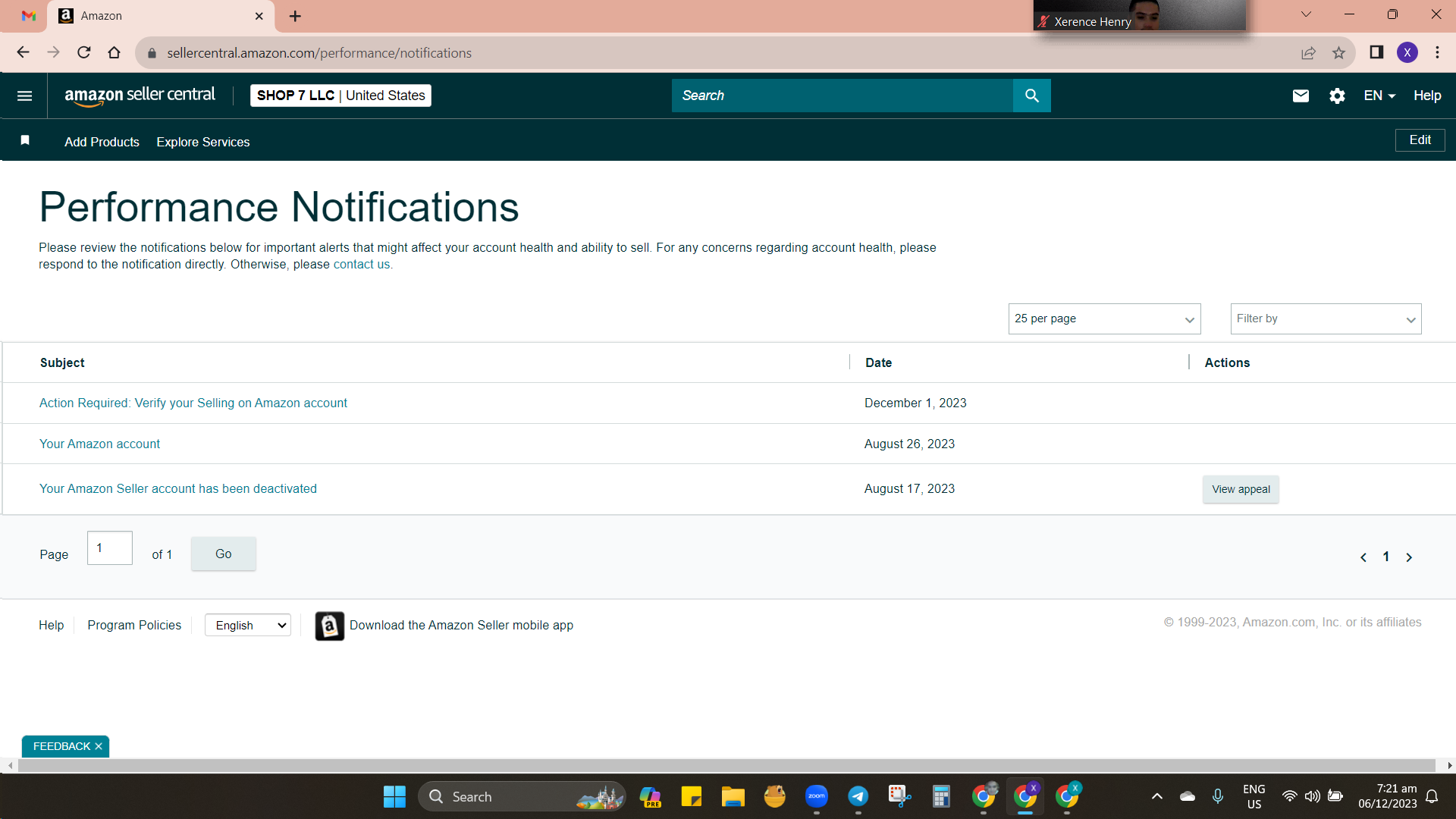The width and height of the screenshot is (1456, 819).
Task: Expand the tab search chevron in title bar
Action: point(1306,14)
